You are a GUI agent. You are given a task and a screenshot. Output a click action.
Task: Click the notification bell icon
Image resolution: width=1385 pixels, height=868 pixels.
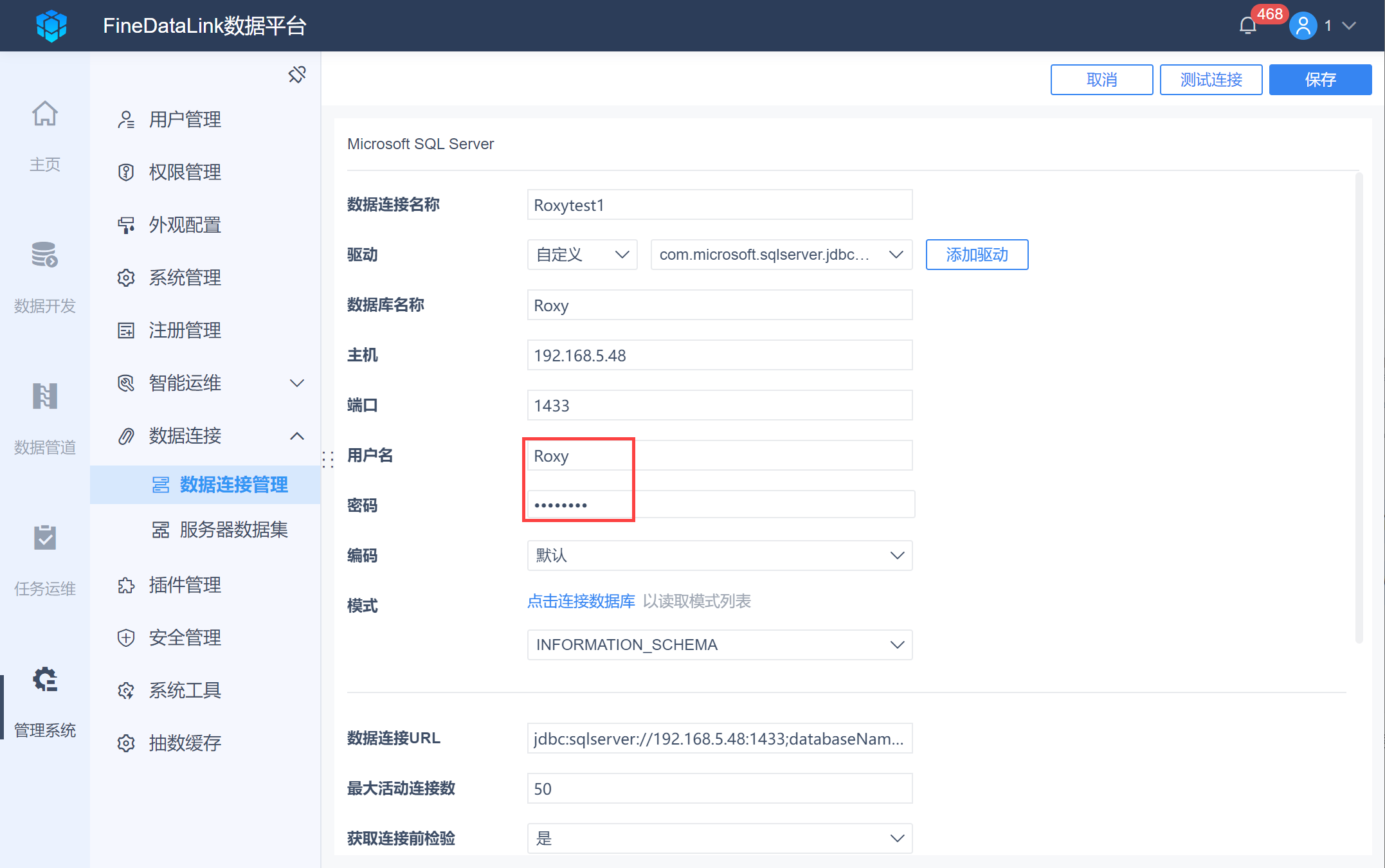click(x=1247, y=26)
